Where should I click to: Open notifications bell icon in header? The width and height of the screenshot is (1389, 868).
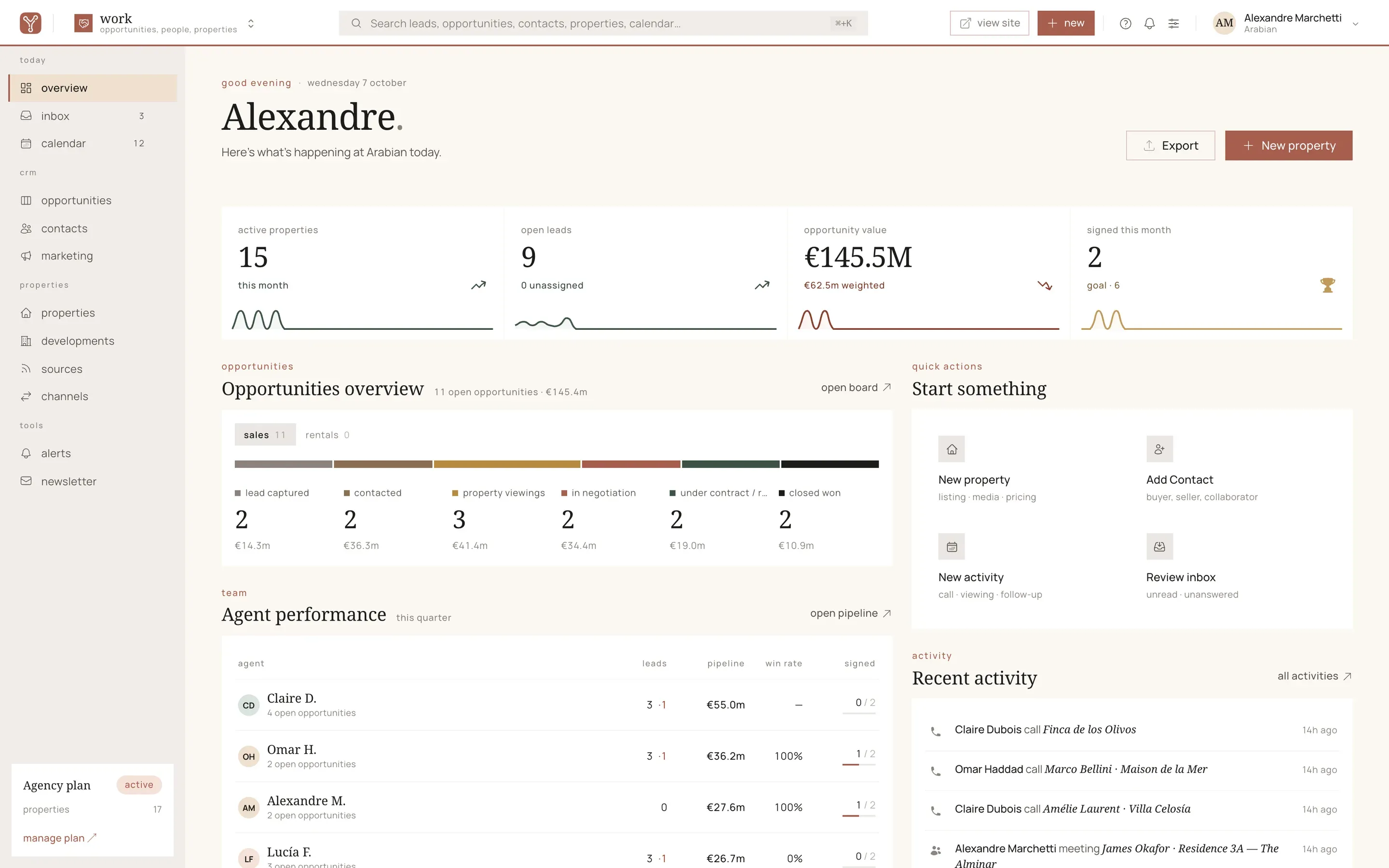[x=1149, y=24]
